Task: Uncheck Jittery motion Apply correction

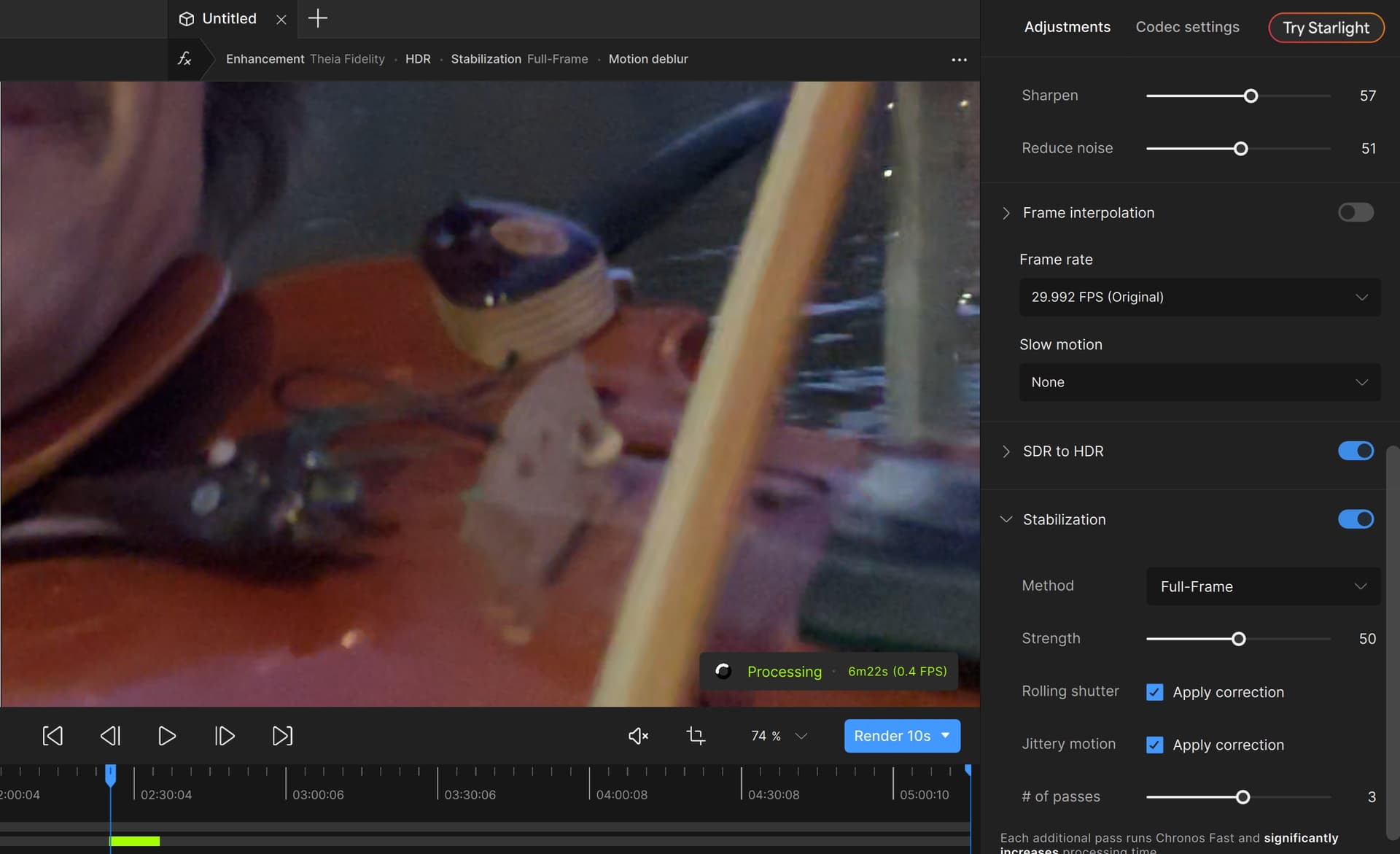Action: pos(1154,745)
